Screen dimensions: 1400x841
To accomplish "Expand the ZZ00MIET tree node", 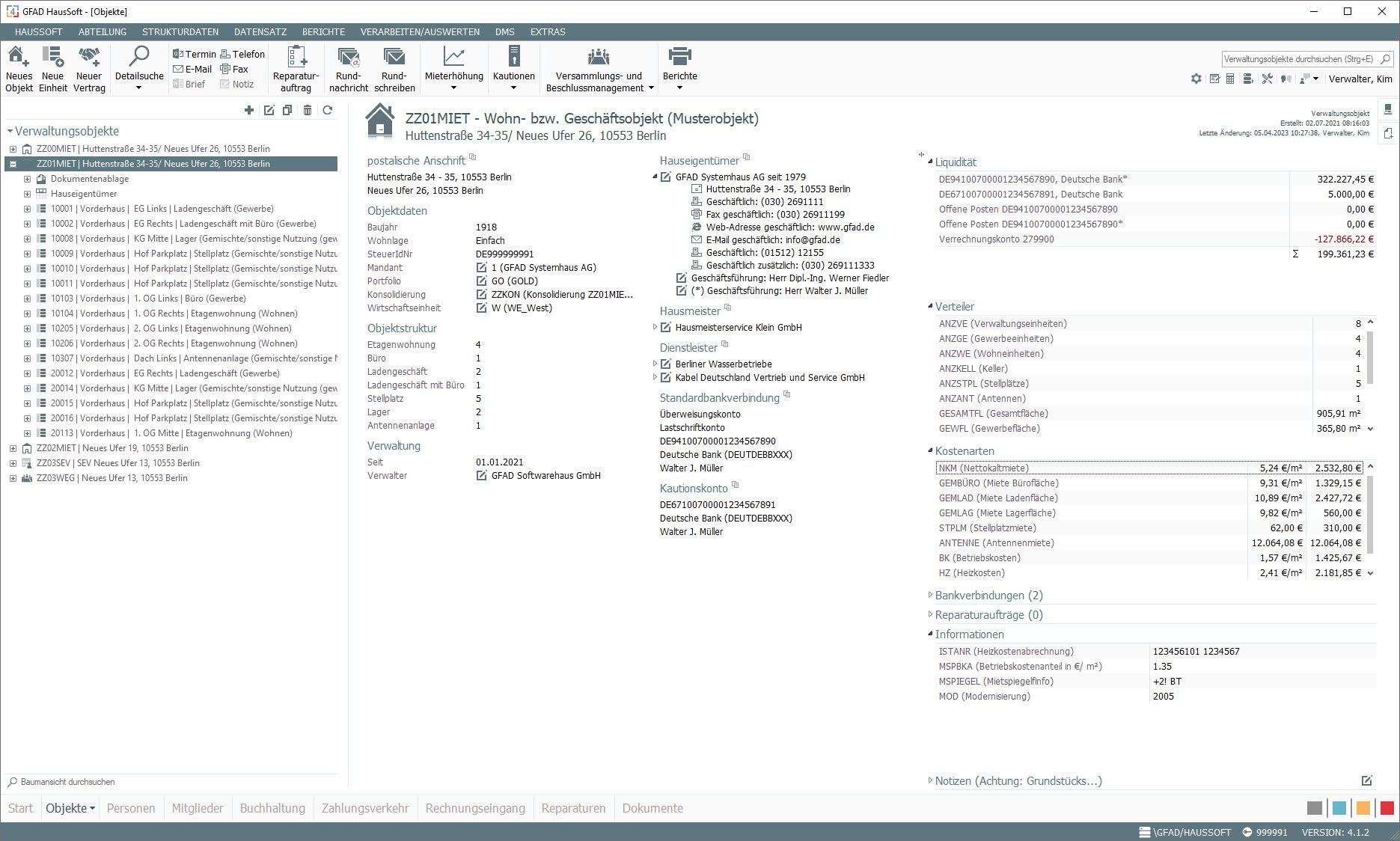I will tap(13, 149).
